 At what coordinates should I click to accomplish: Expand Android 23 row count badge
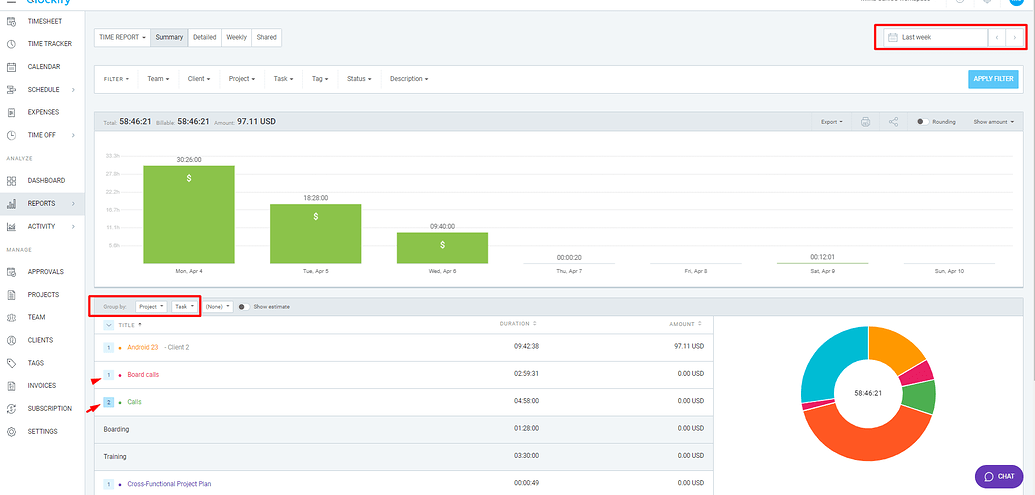109,347
